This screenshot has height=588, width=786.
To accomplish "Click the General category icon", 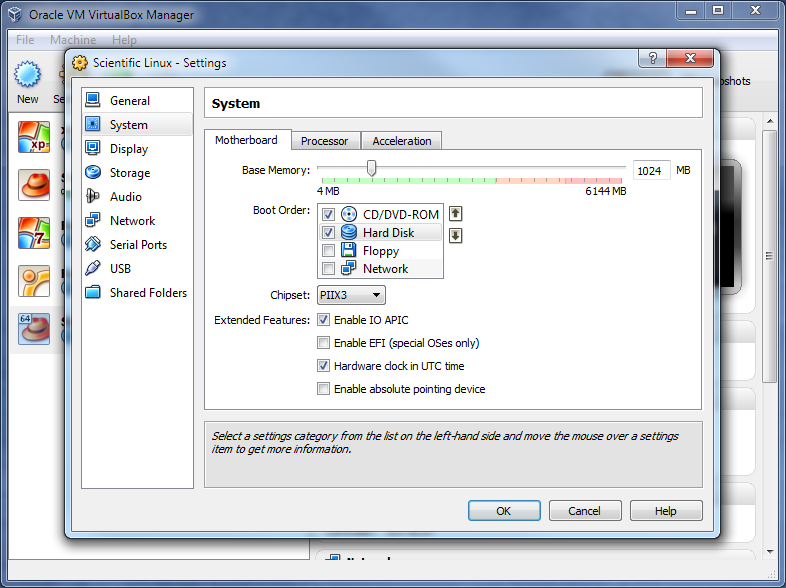I will point(93,100).
